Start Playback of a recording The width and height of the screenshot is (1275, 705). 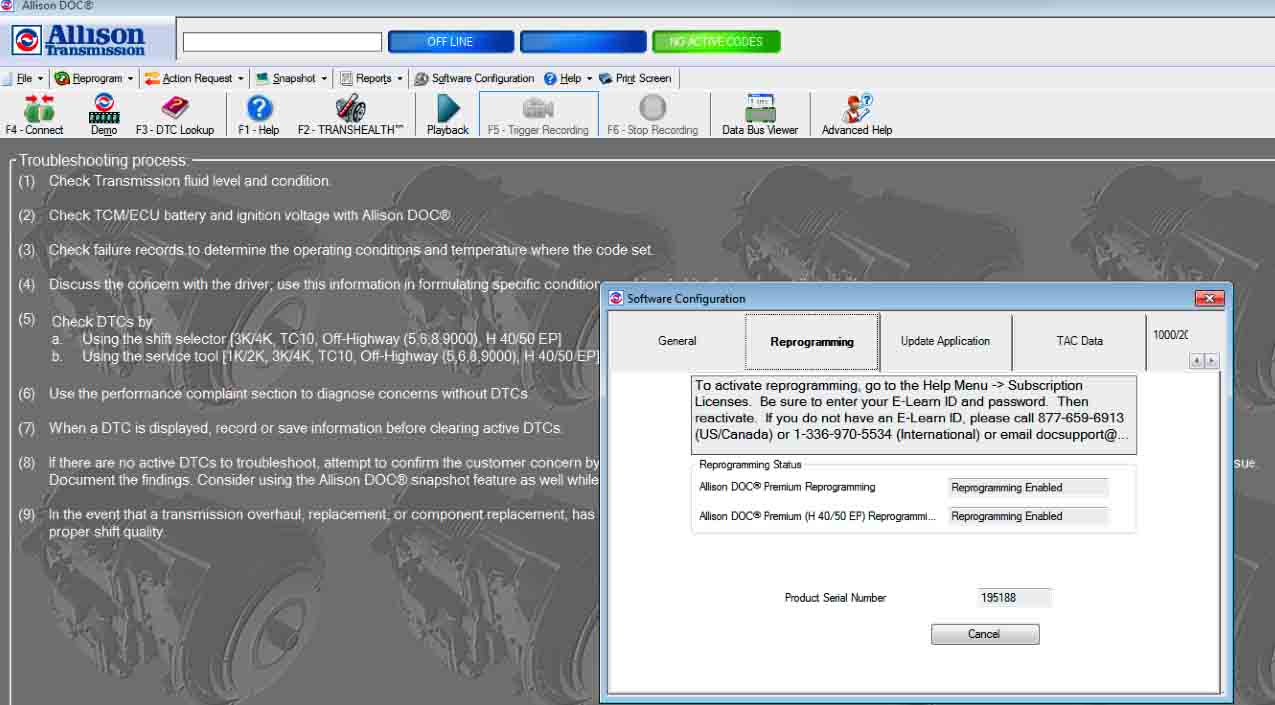pyautogui.click(x=448, y=114)
